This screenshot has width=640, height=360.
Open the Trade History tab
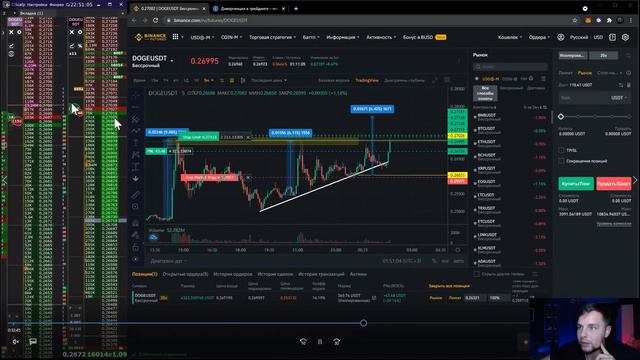click(275, 274)
